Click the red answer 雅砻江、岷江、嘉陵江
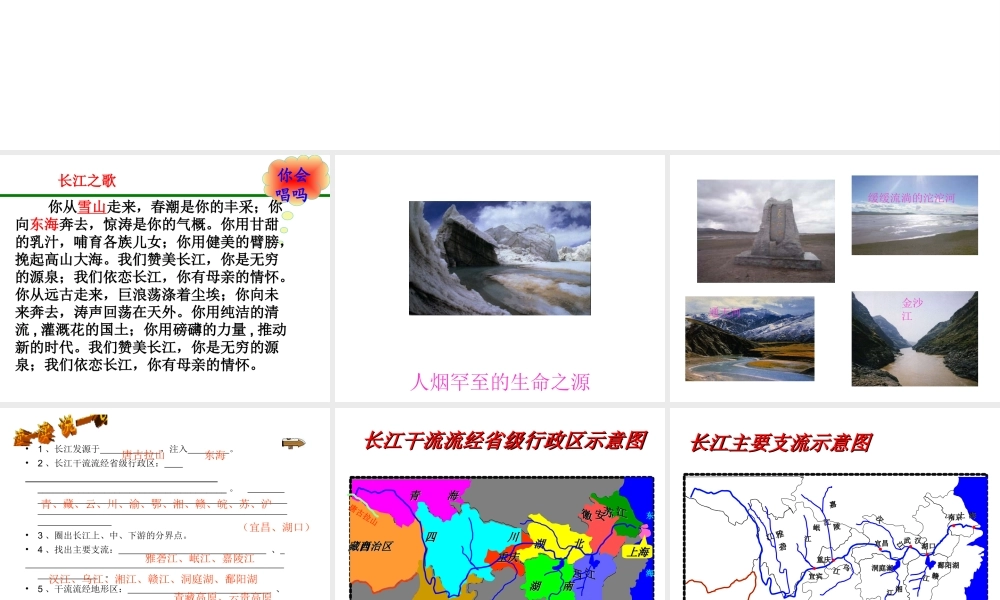Viewport: 1000px width, 600px height. 200,559
